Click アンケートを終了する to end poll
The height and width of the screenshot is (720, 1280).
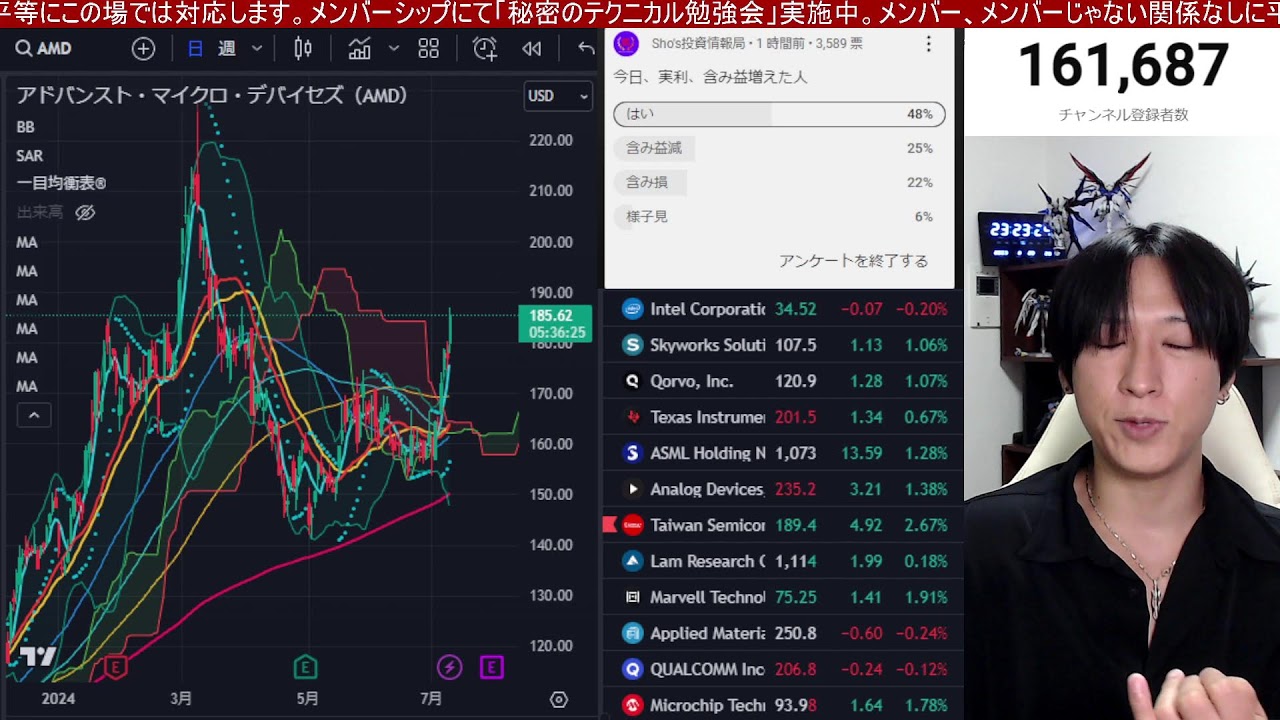point(853,261)
